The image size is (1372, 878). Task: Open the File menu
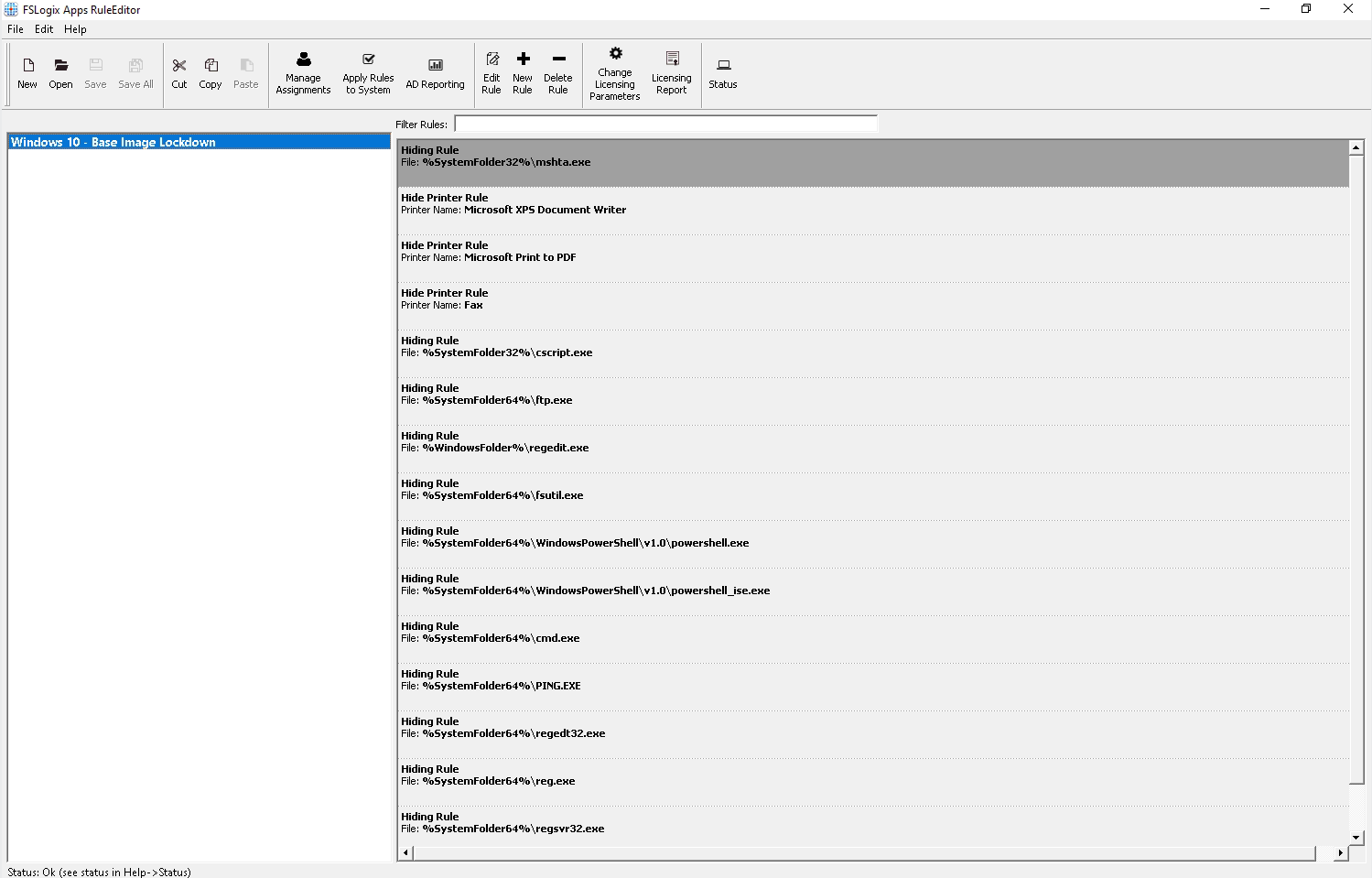16,29
